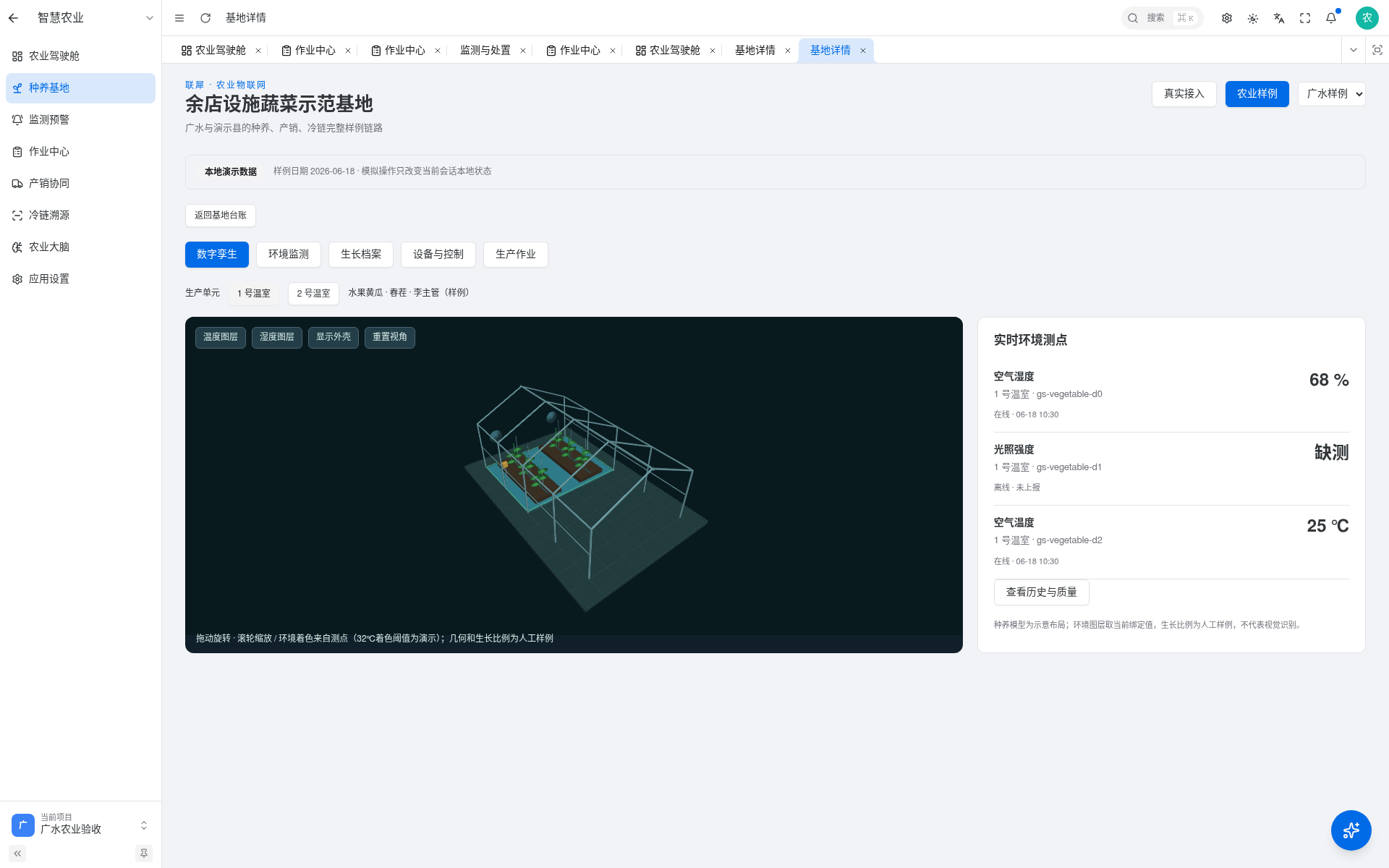This screenshot has width=1389, height=868.
Task: Open the language translation icon
Action: click(1279, 18)
